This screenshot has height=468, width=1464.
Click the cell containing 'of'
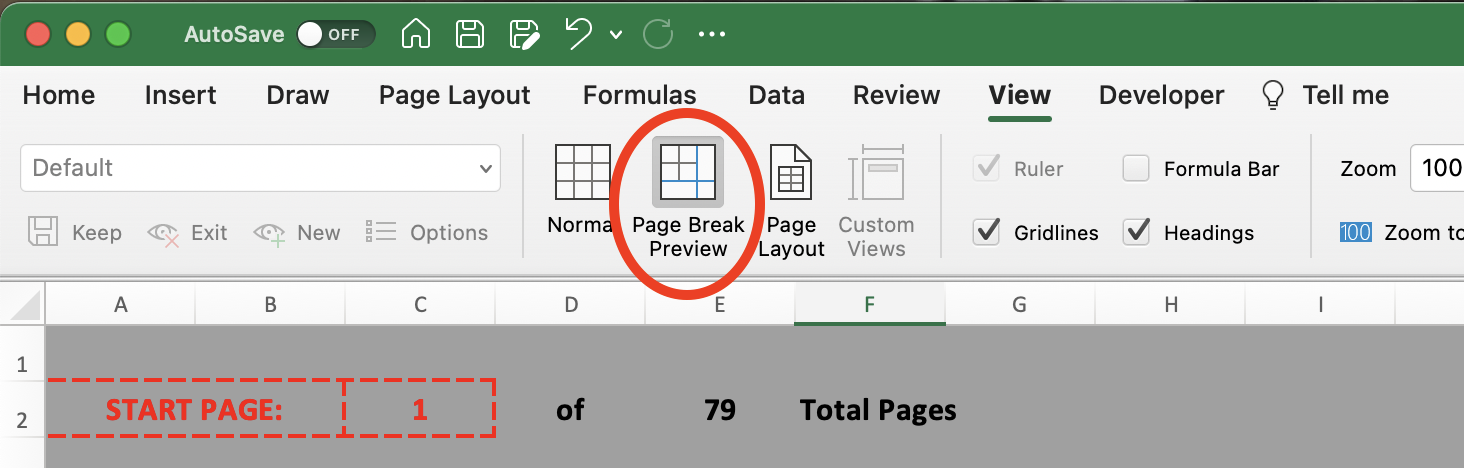pyautogui.click(x=570, y=409)
